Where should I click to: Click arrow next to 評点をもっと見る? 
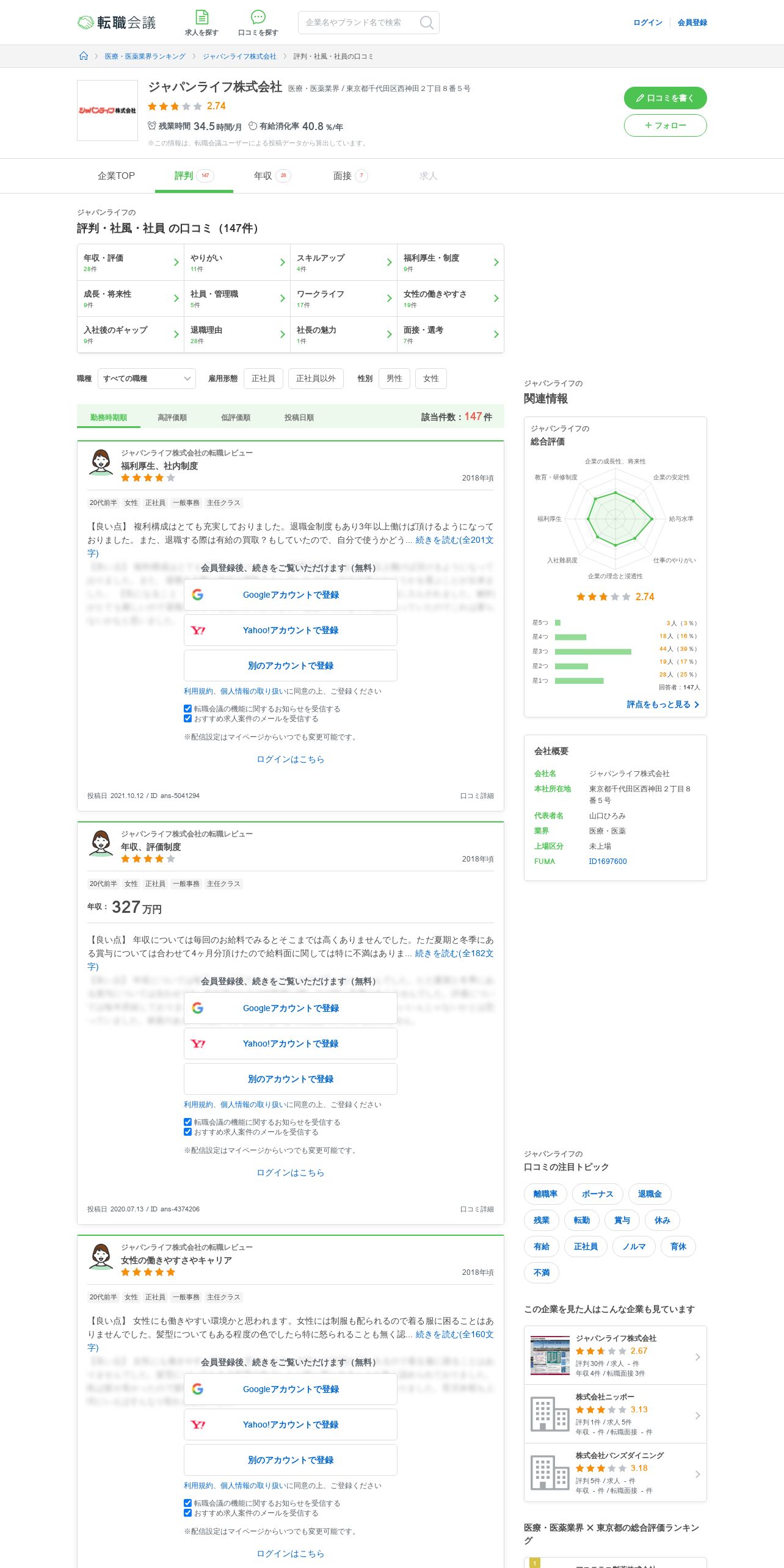697,705
